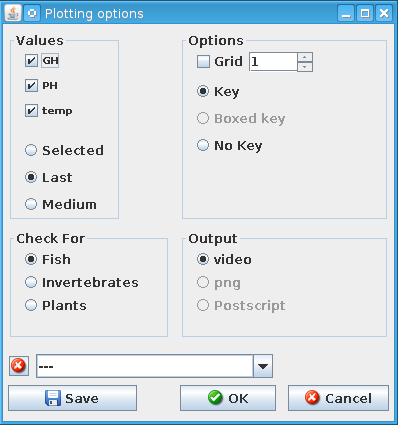Confirm with the green checkmark OK button

(x=228, y=398)
